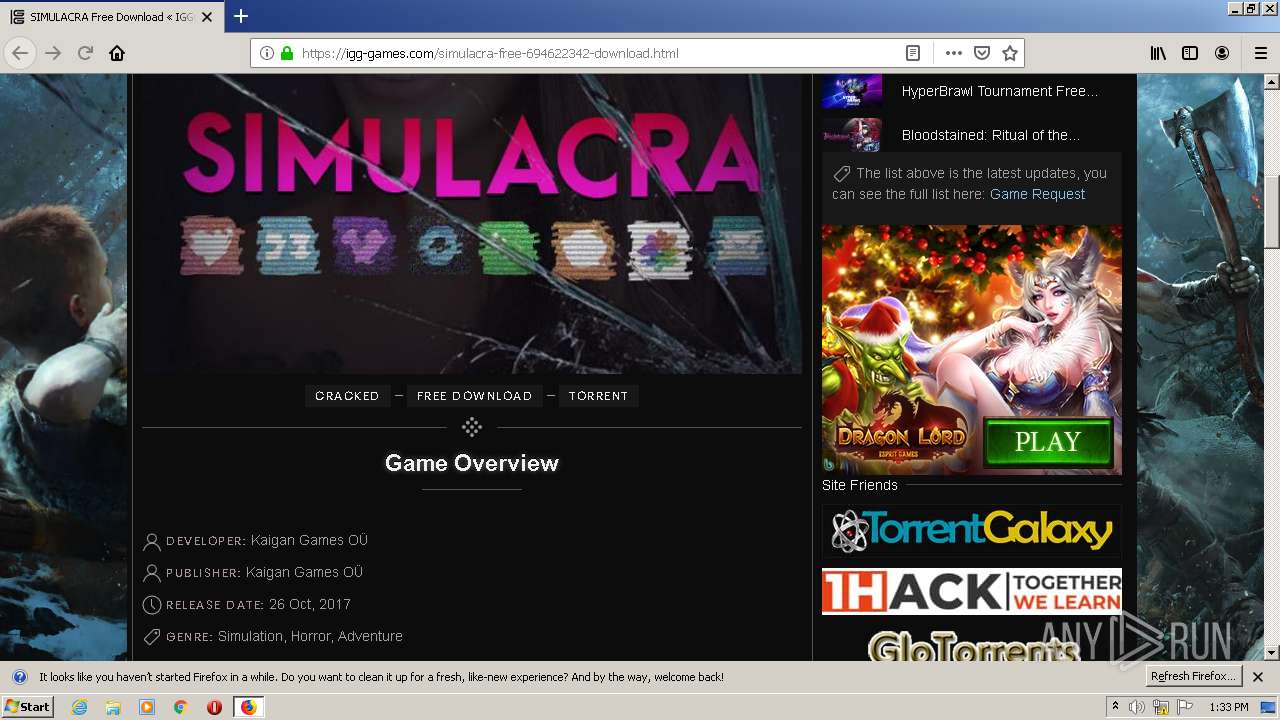This screenshot has width=1280, height=720.
Task: Open Windows Media Player from the taskbar
Action: click(147, 707)
